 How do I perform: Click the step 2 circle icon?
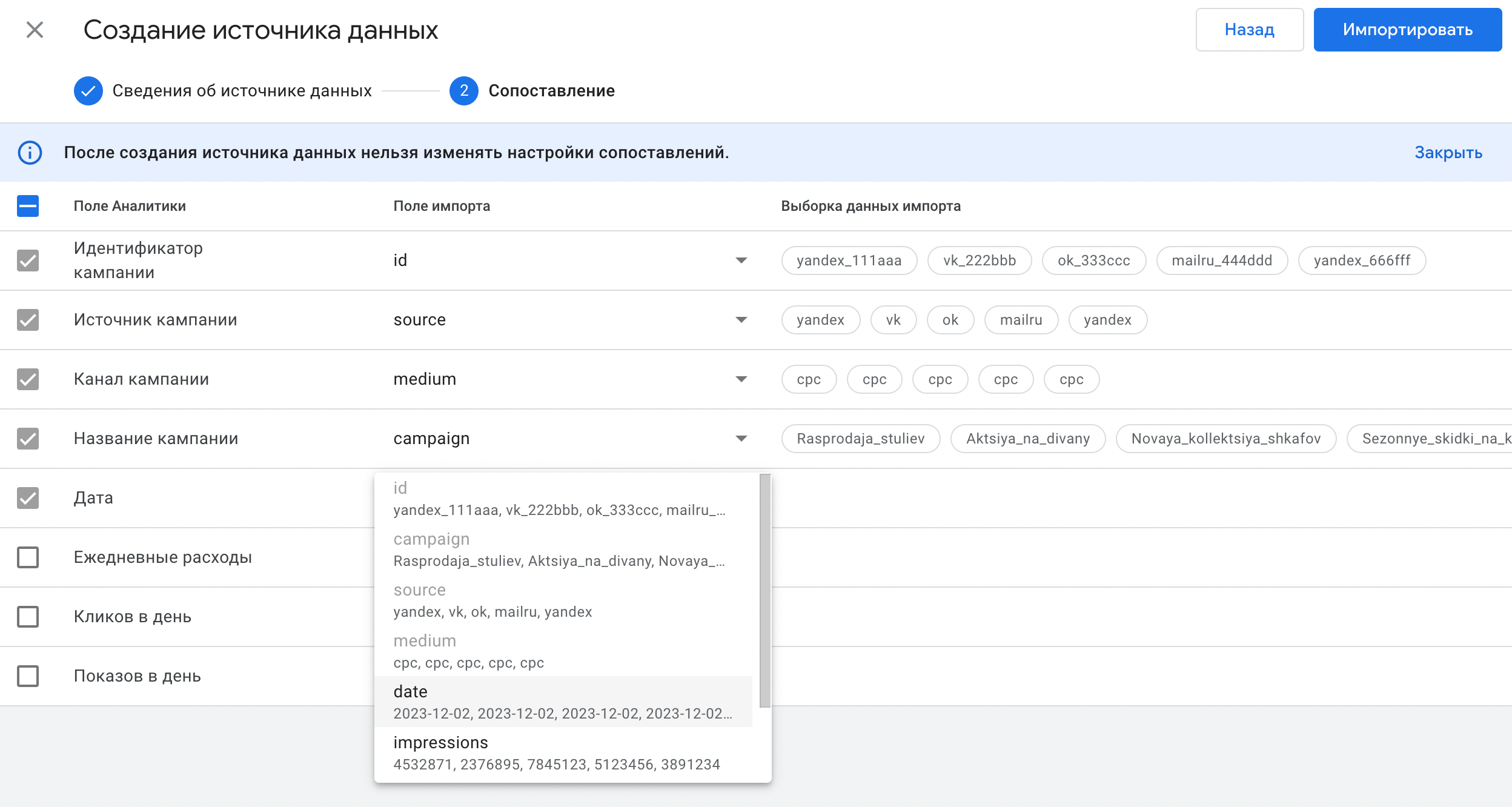coord(464,91)
